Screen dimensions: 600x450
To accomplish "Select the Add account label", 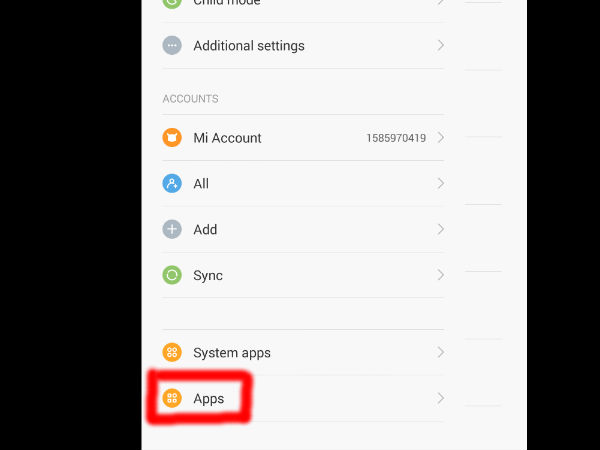I will click(x=205, y=230).
